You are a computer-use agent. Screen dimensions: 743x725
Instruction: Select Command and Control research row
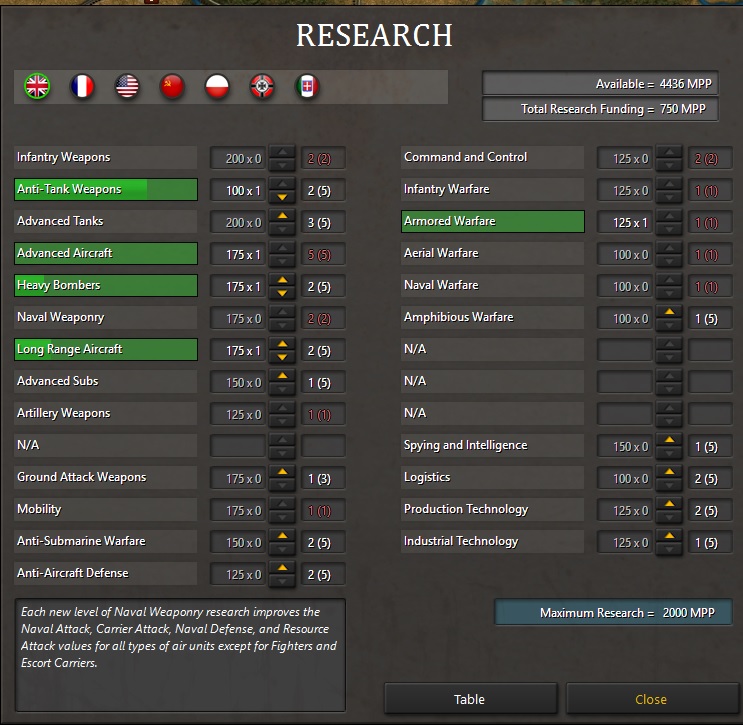point(492,157)
